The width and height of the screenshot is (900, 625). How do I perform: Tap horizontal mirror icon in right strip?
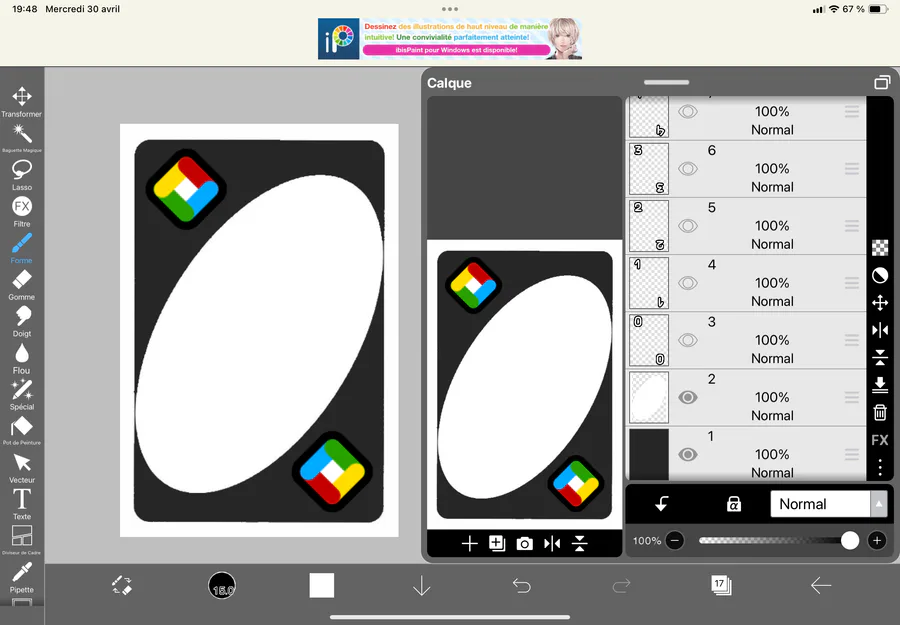[880, 331]
